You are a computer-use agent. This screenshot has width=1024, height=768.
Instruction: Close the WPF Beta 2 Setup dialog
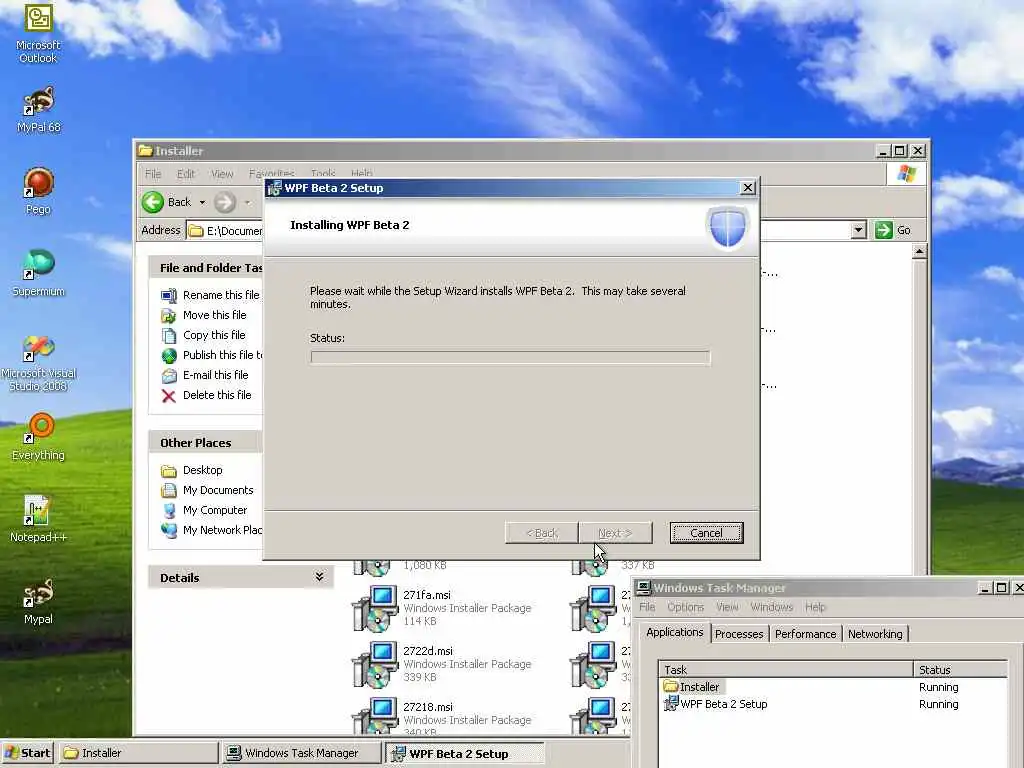pyautogui.click(x=748, y=188)
